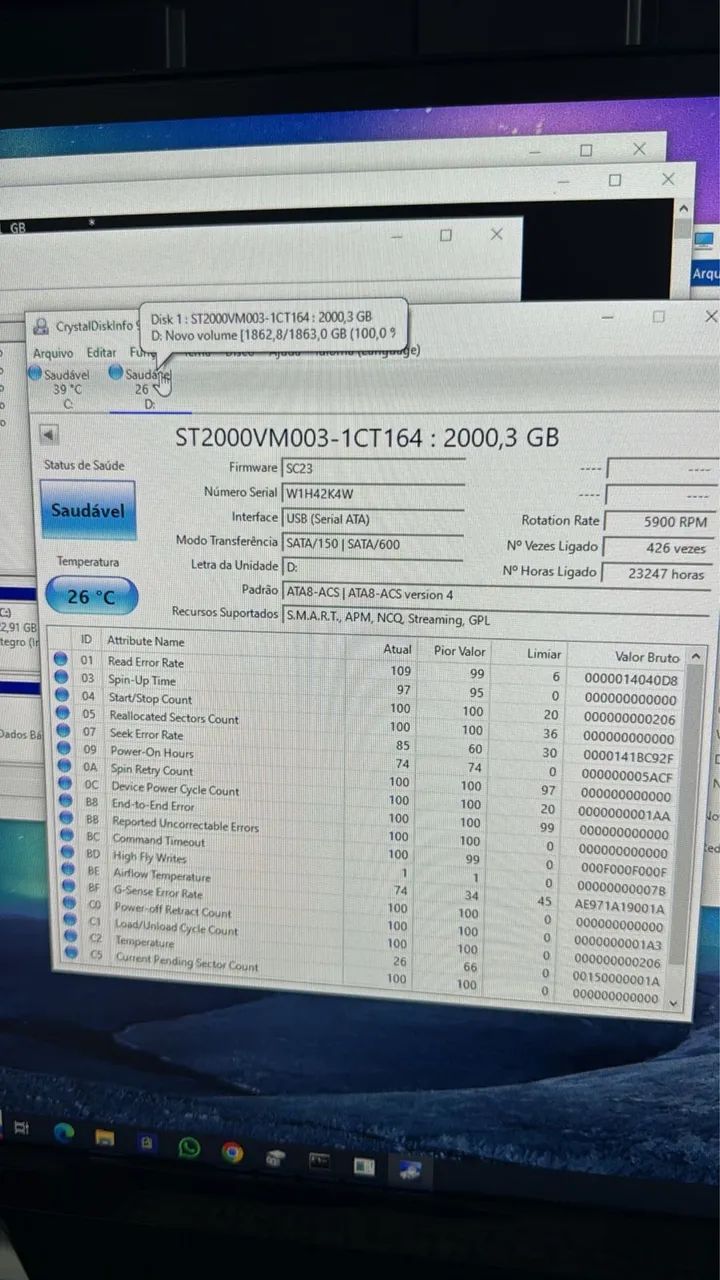The image size is (720, 1280).
Task: Open the Editar menu
Action: 101,352
